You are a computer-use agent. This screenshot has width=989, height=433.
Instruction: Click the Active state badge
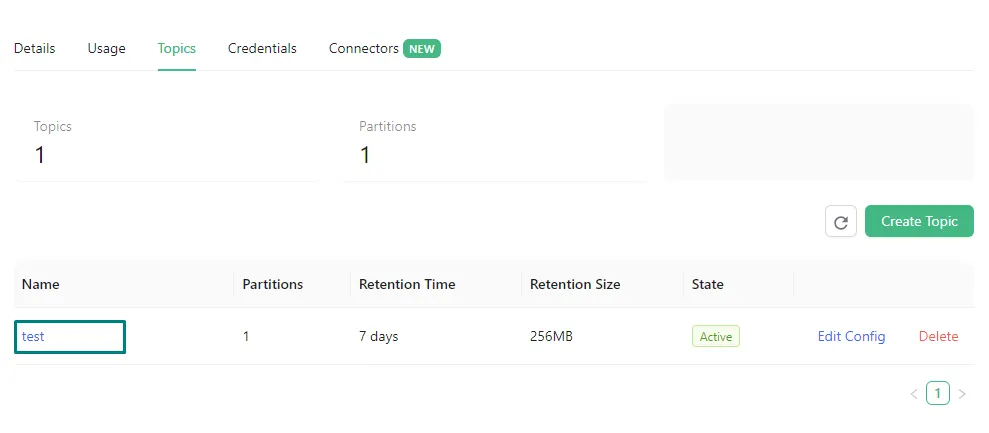coord(716,336)
